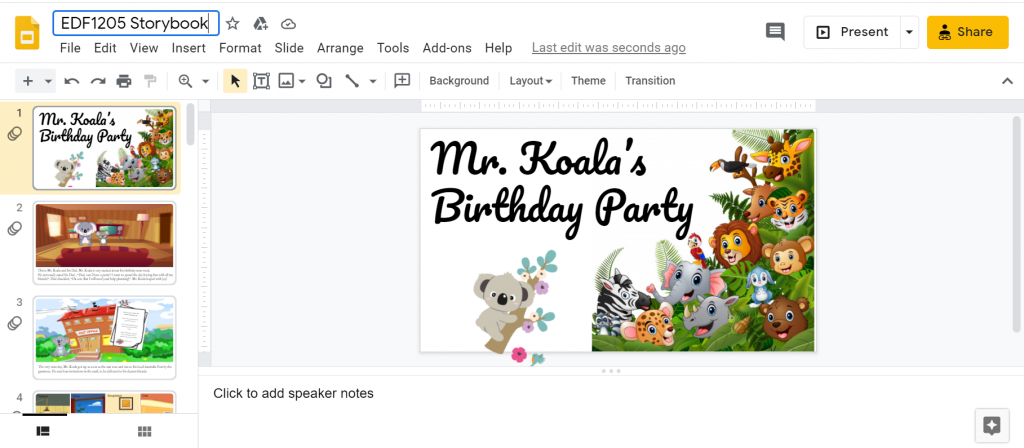Open the Tools menu
The image size is (1024, 448).
(x=392, y=48)
